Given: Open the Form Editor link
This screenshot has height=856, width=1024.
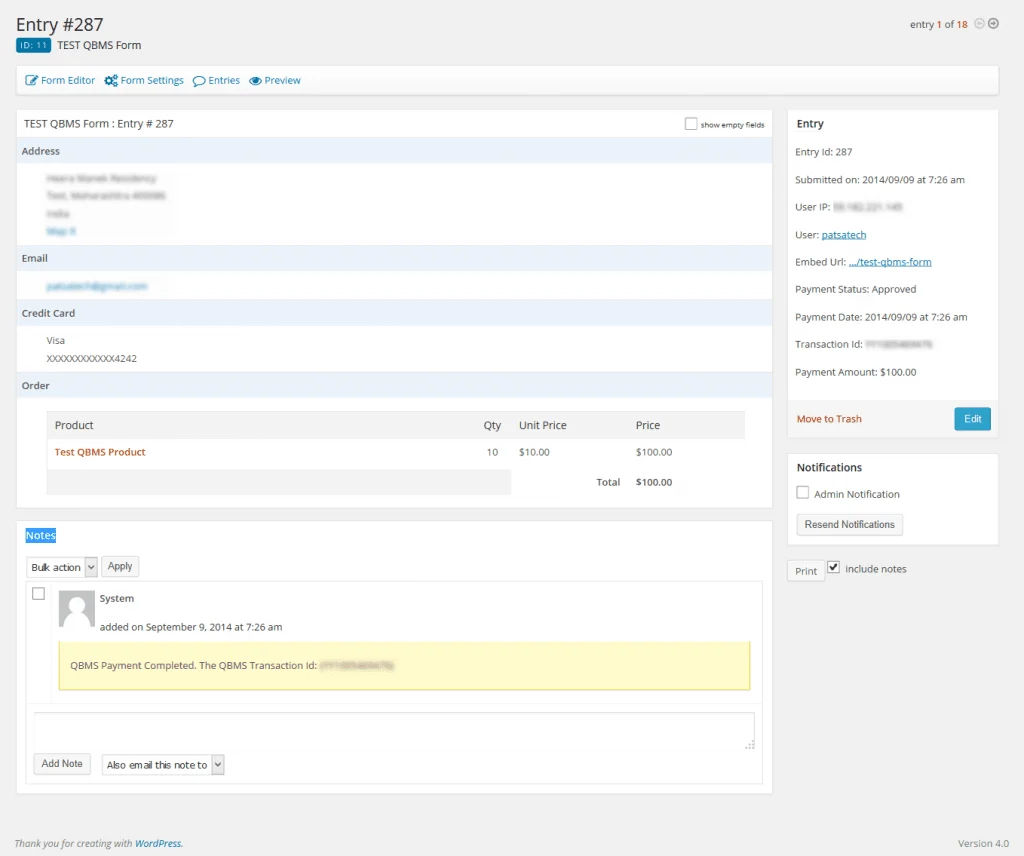Looking at the screenshot, I should [68, 80].
